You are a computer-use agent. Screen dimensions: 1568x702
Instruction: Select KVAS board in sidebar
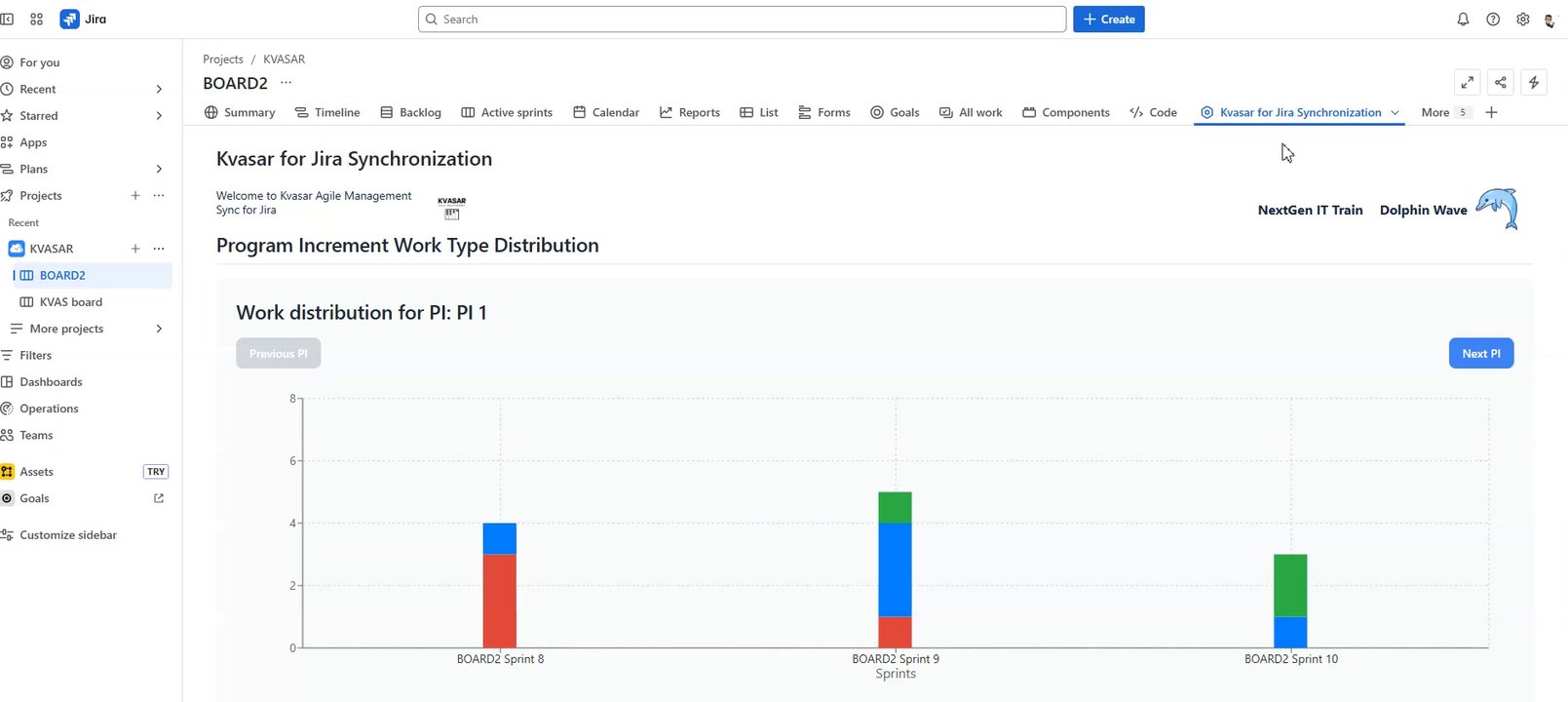[x=70, y=302]
